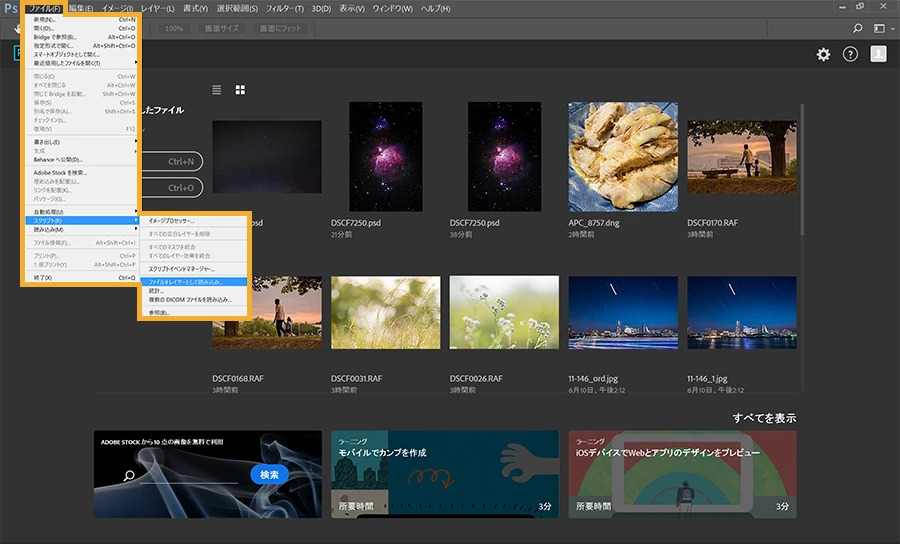
Task: Click the Adobe Stock search field
Action: click(188, 476)
